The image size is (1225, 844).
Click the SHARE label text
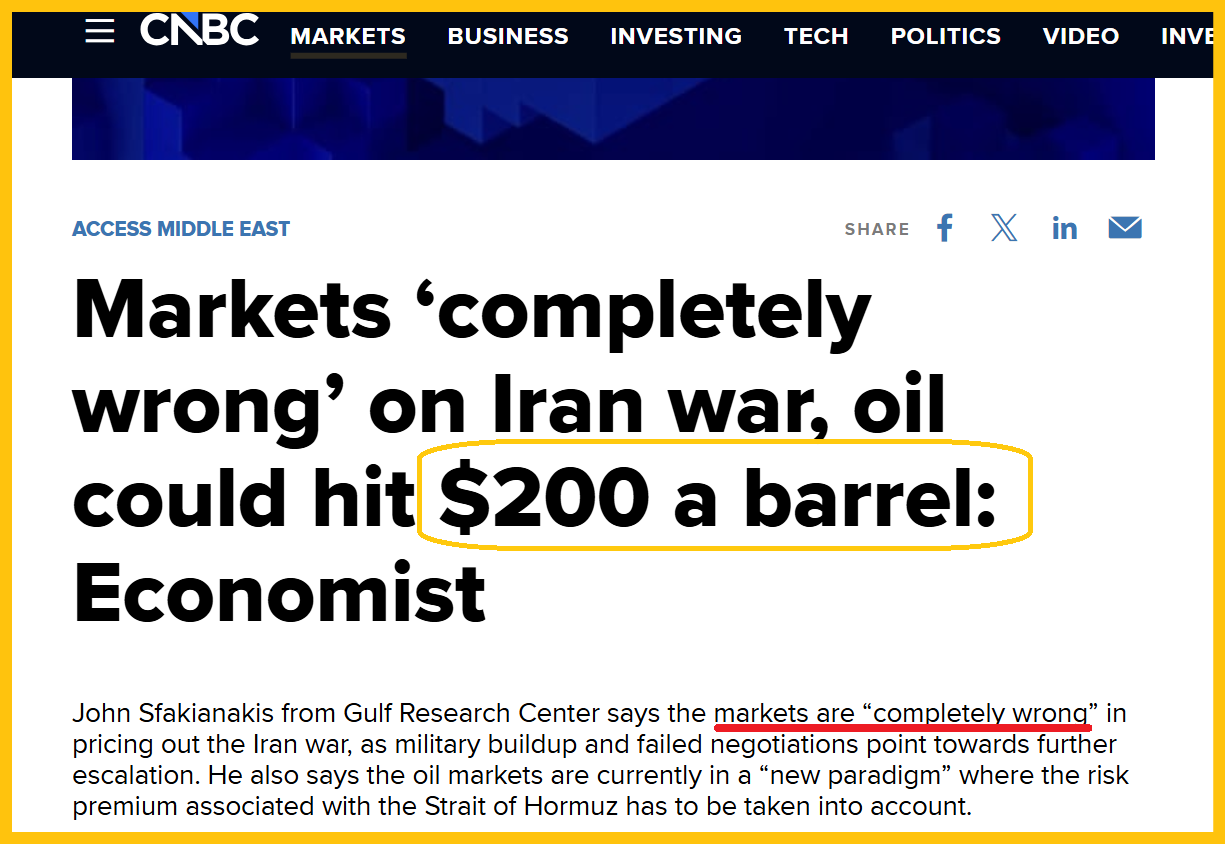877,229
